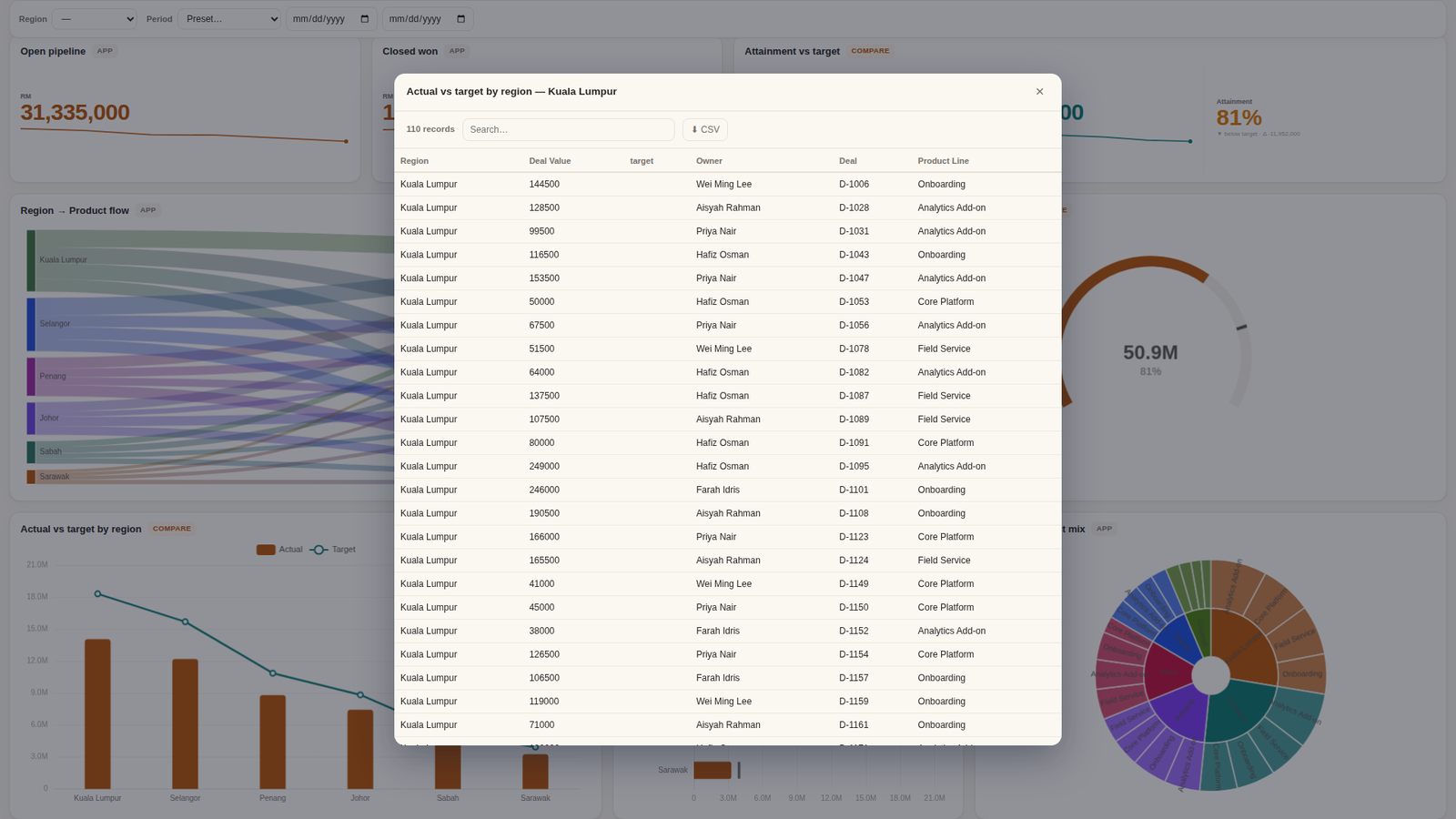1456x819 pixels.
Task: Toggle Actual series in chart legend
Action: (279, 550)
